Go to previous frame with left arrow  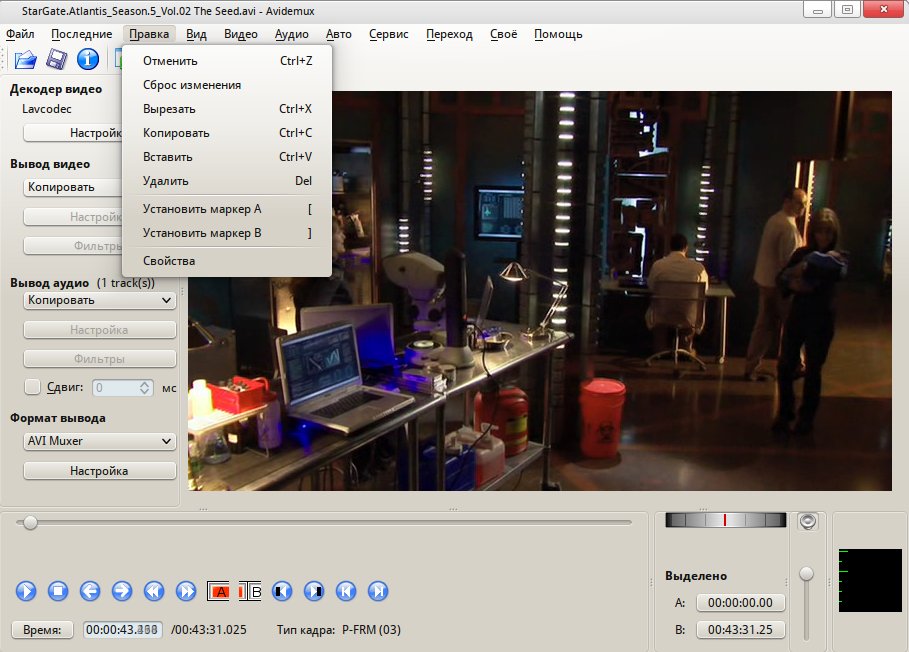(x=90, y=591)
